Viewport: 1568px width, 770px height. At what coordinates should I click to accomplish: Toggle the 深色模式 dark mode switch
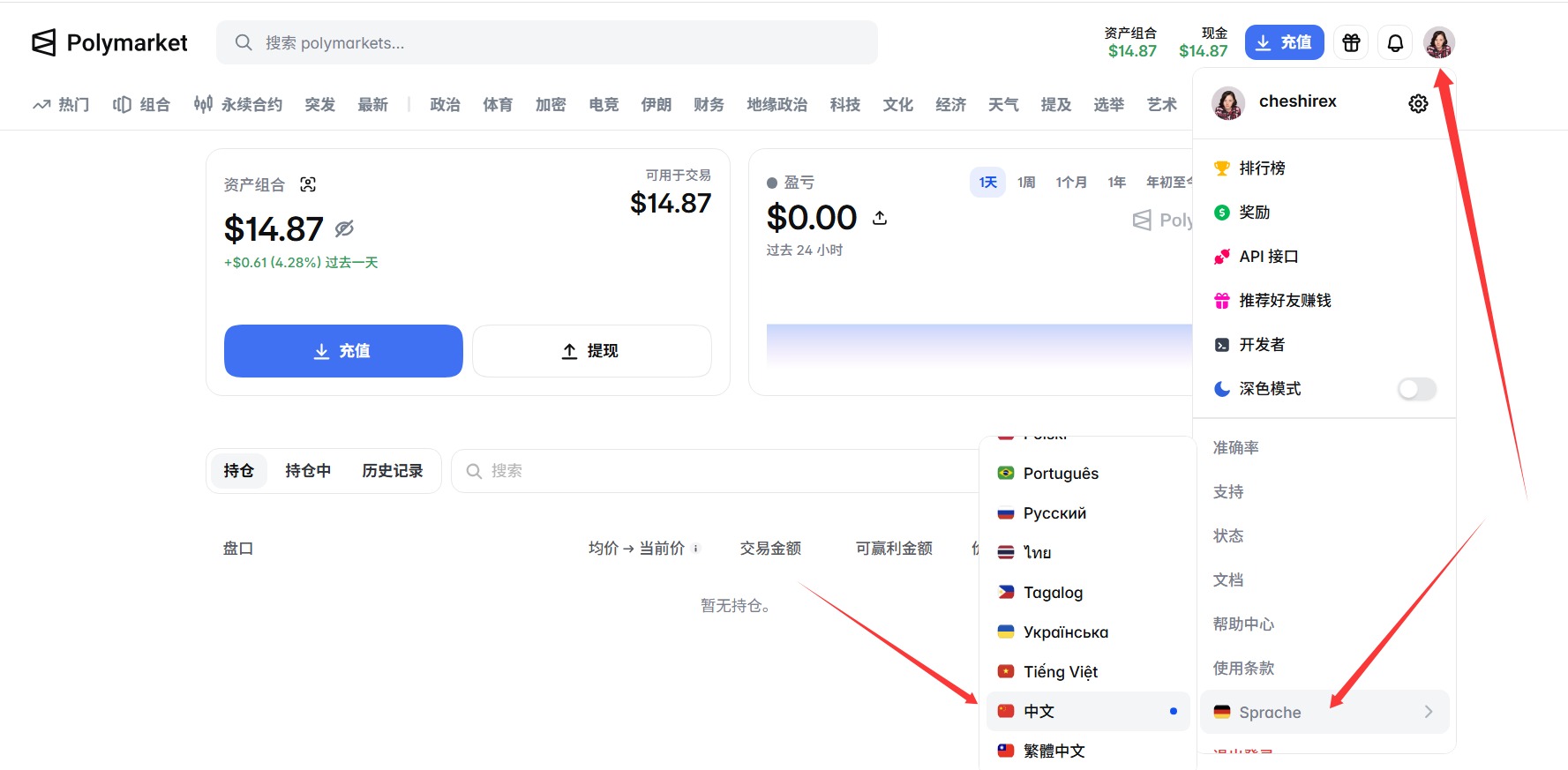tap(1417, 389)
